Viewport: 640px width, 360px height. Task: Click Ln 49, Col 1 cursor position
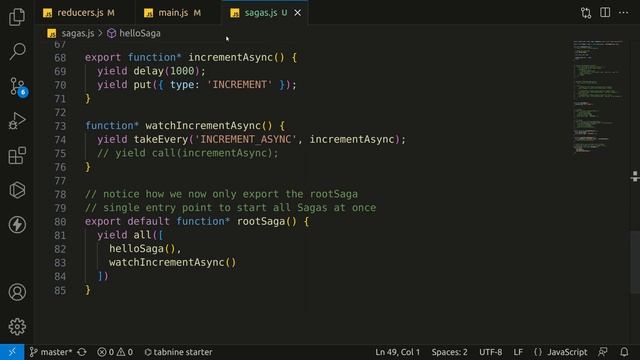(397, 352)
